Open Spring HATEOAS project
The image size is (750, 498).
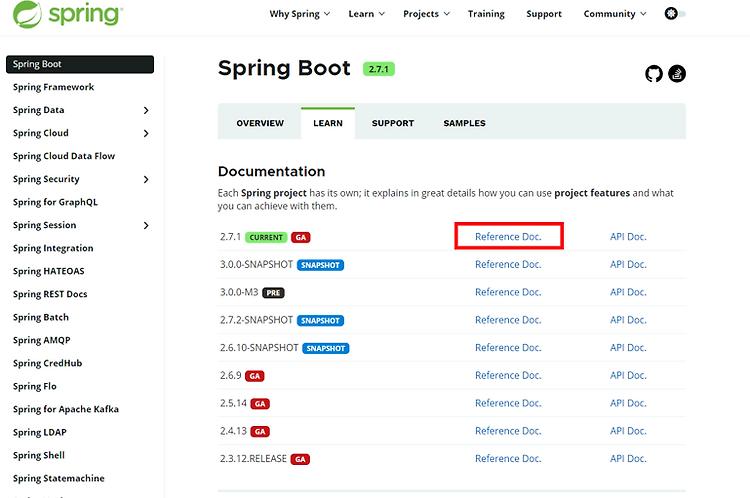49,271
